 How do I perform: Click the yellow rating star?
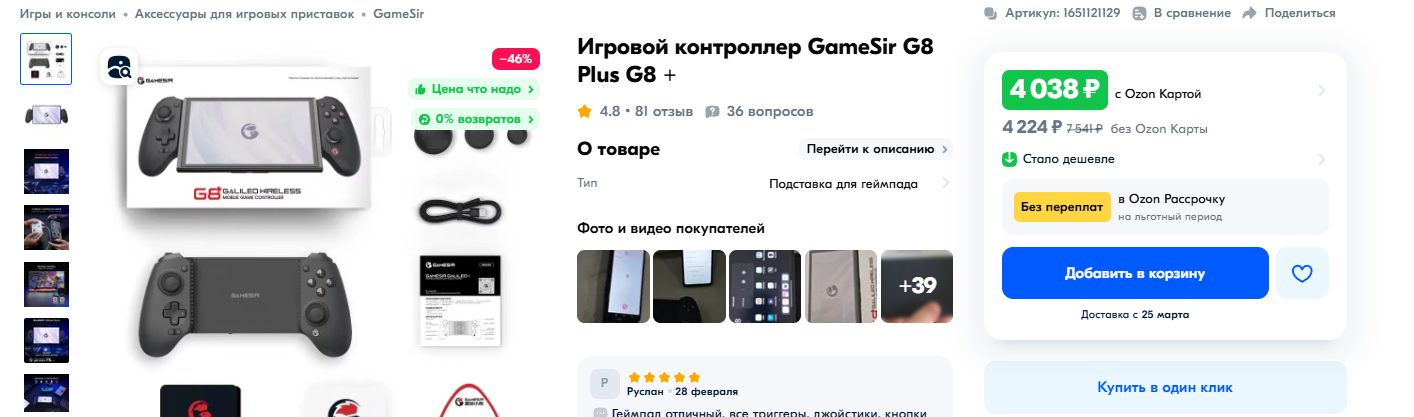(x=585, y=111)
